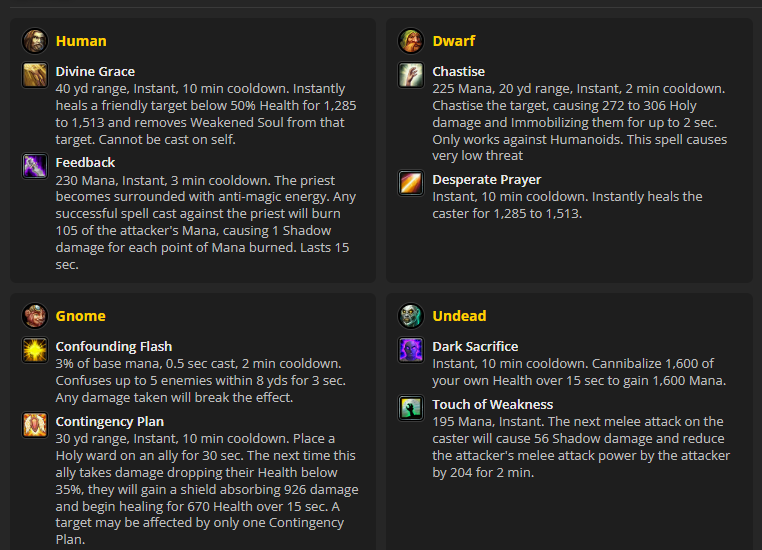Open the Feedback spell icon
The image size is (762, 550).
point(35,166)
